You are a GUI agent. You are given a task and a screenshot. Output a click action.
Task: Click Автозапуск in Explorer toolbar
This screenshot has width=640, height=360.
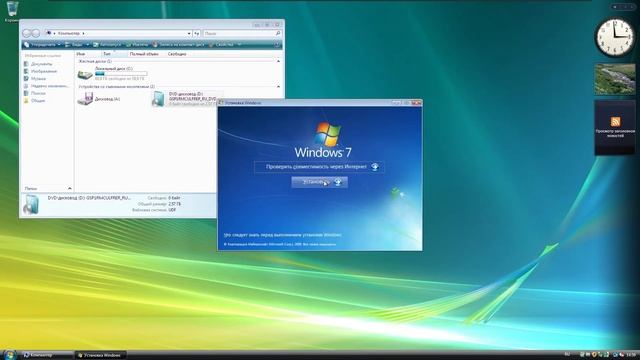pyautogui.click(x=107, y=44)
